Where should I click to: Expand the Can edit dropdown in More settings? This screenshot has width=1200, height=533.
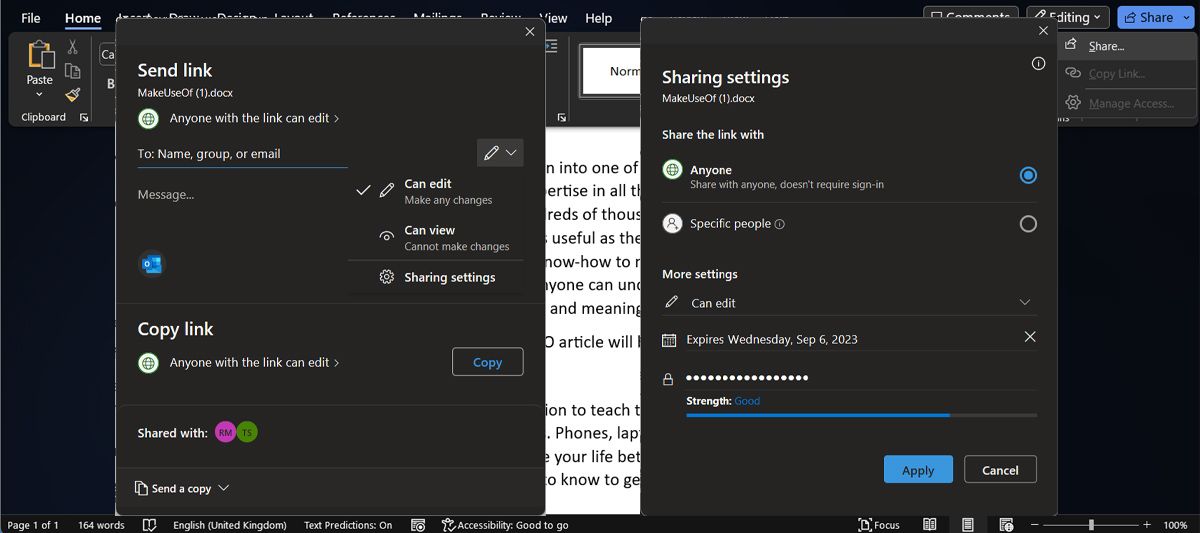[x=1024, y=302]
